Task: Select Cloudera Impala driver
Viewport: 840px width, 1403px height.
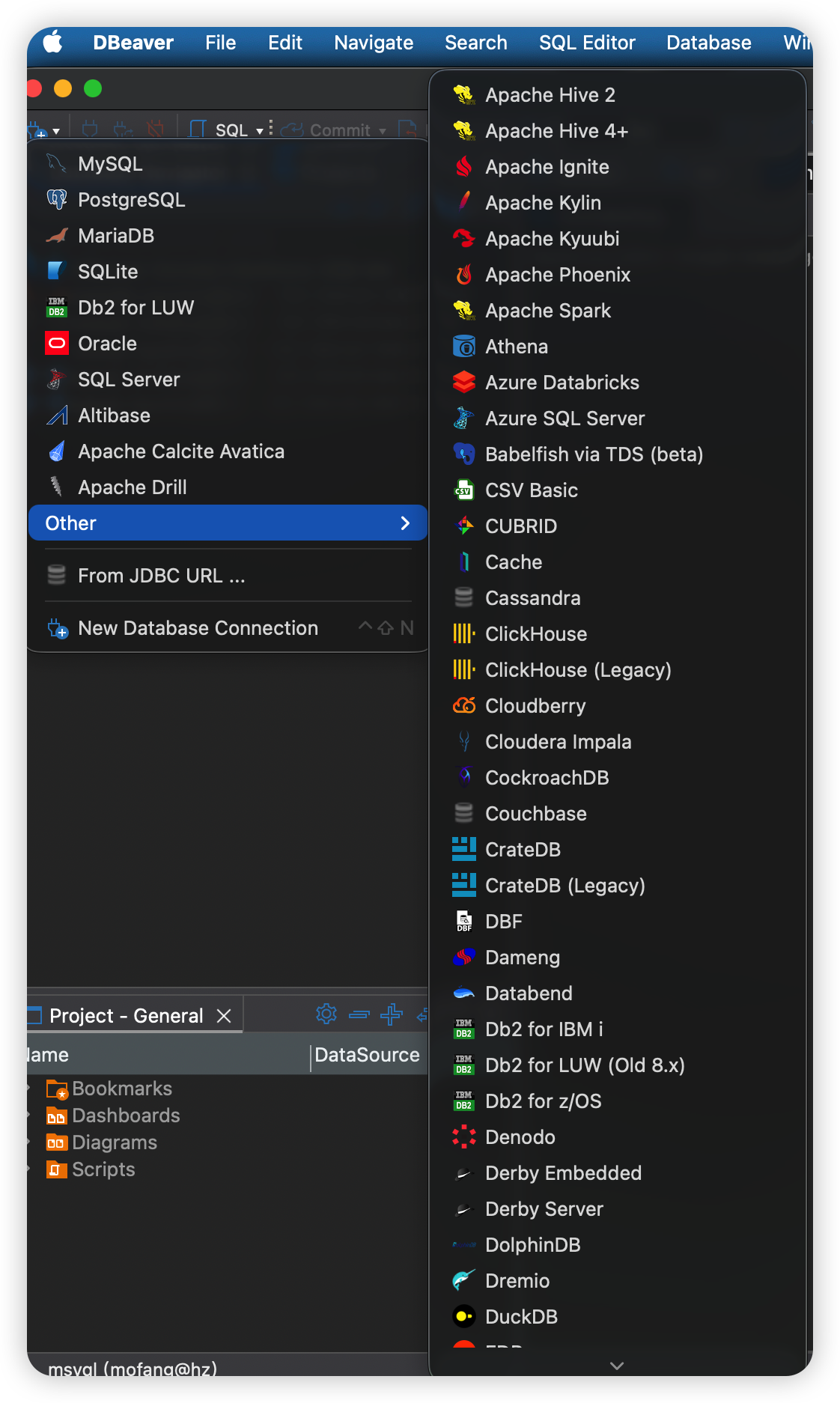Action: [x=618, y=742]
